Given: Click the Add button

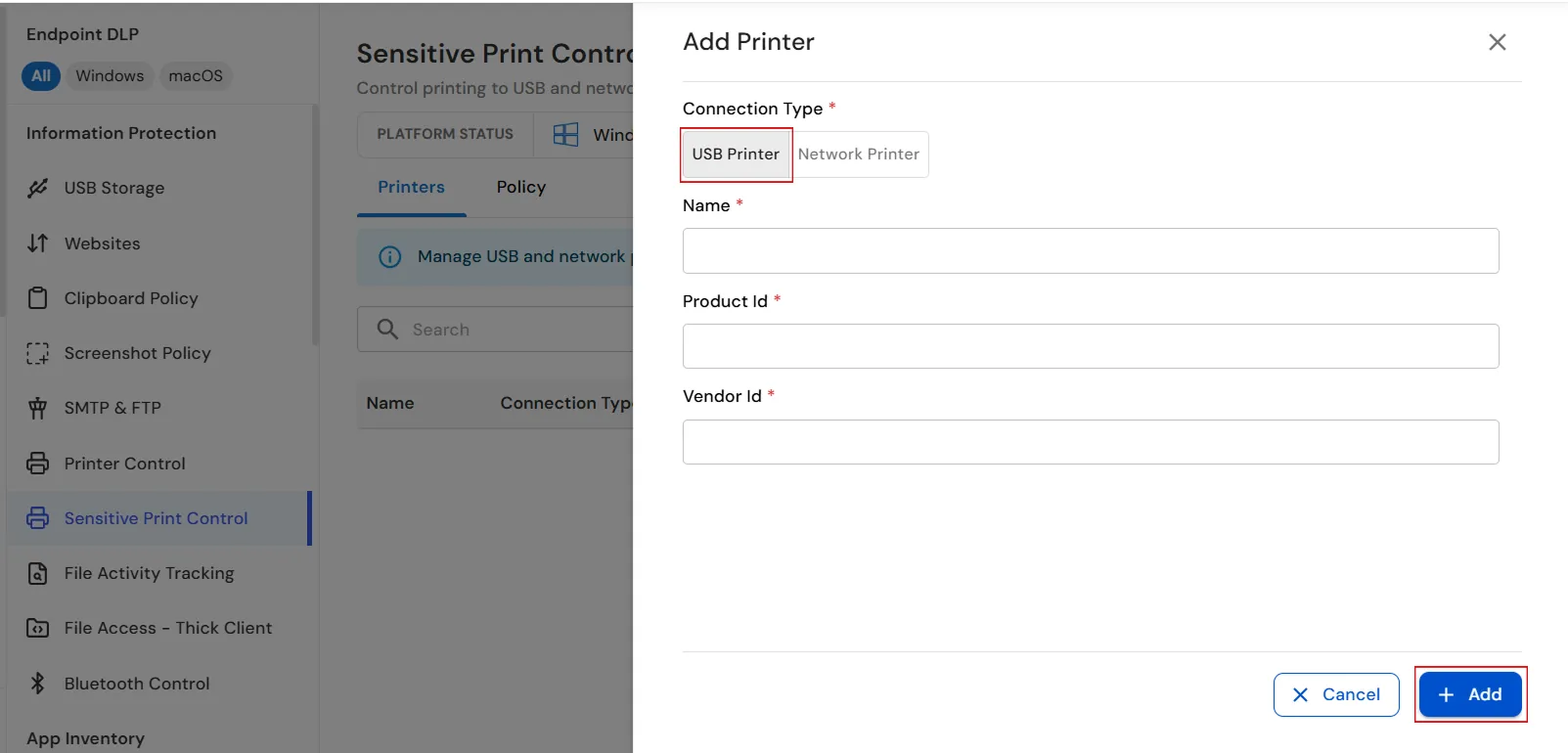Looking at the screenshot, I should coord(1470,694).
